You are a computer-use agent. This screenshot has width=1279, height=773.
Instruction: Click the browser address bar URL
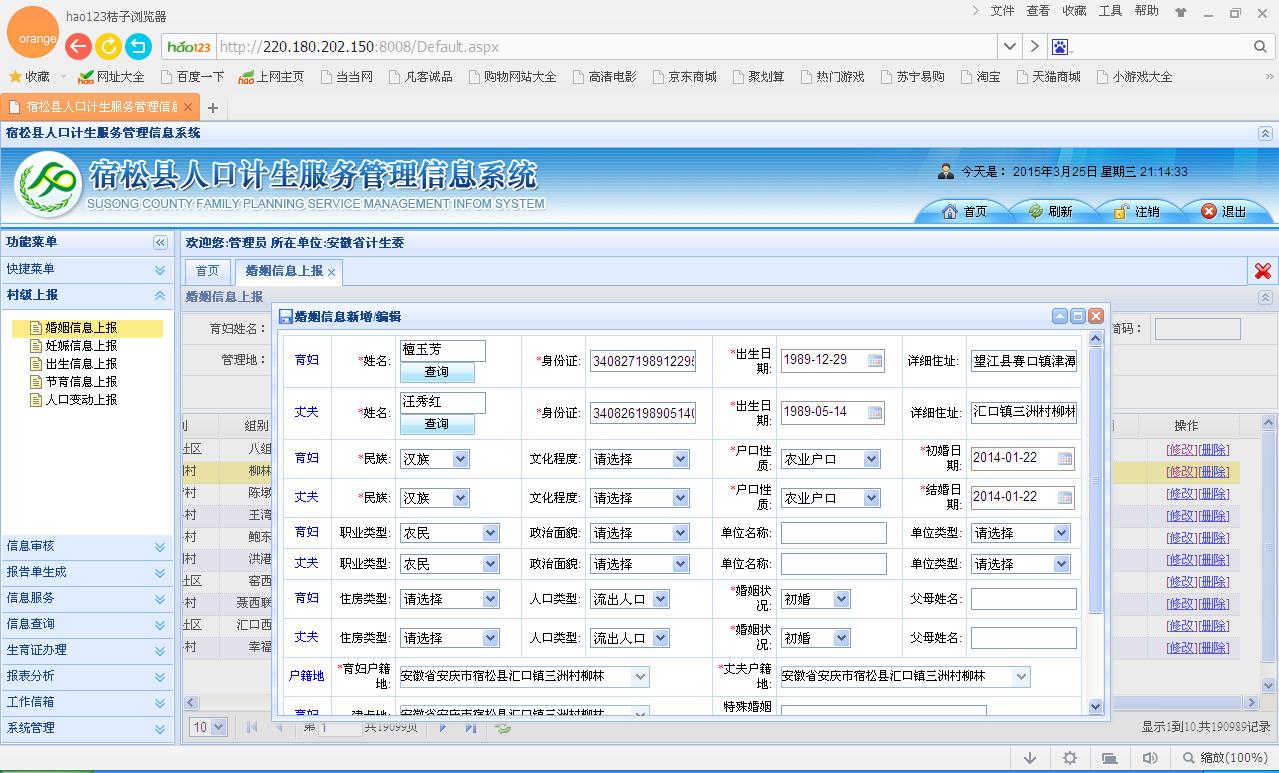pos(359,47)
